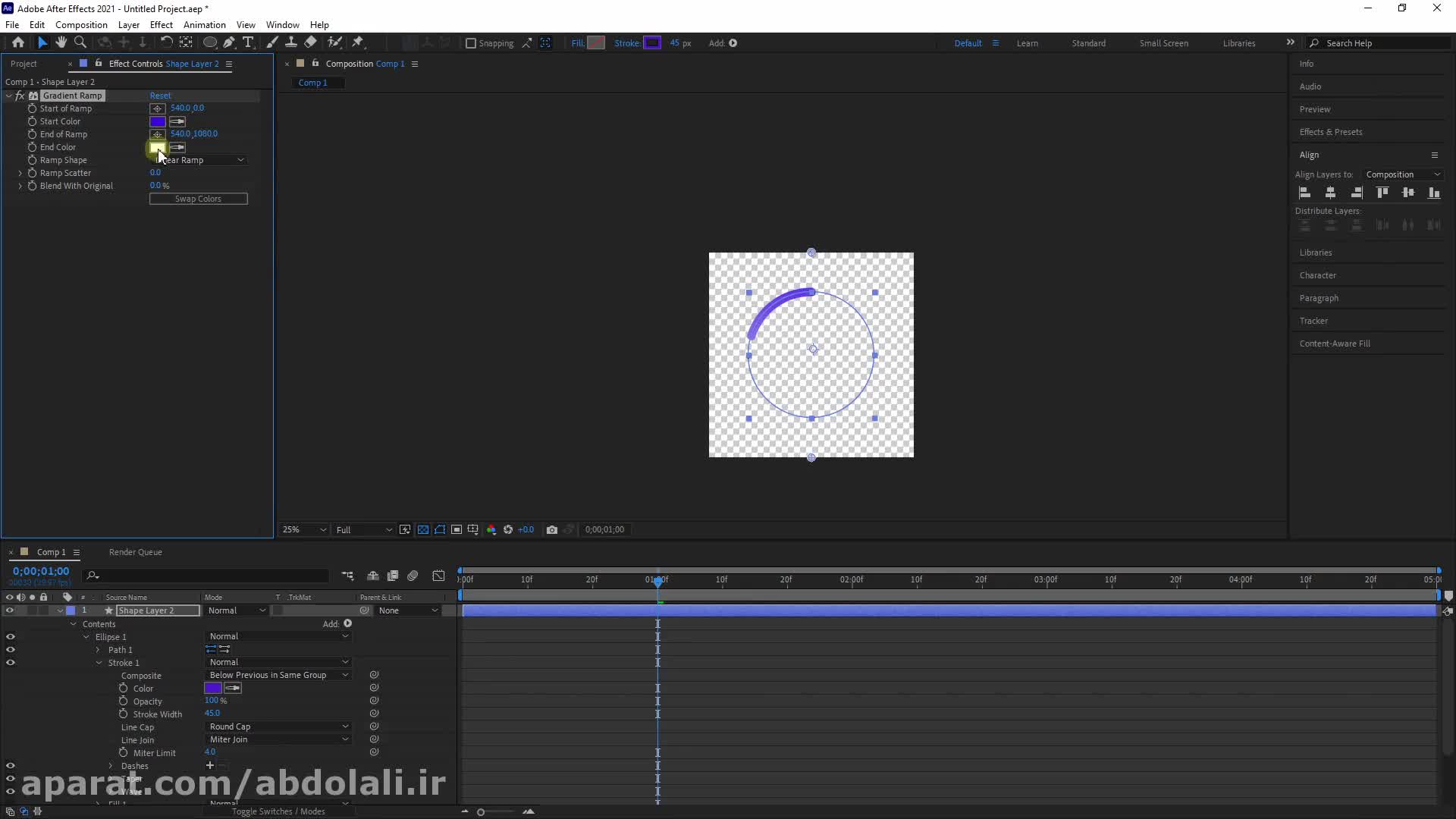1456x819 pixels.
Task: Switch to the Render Queue tab
Action: [135, 552]
